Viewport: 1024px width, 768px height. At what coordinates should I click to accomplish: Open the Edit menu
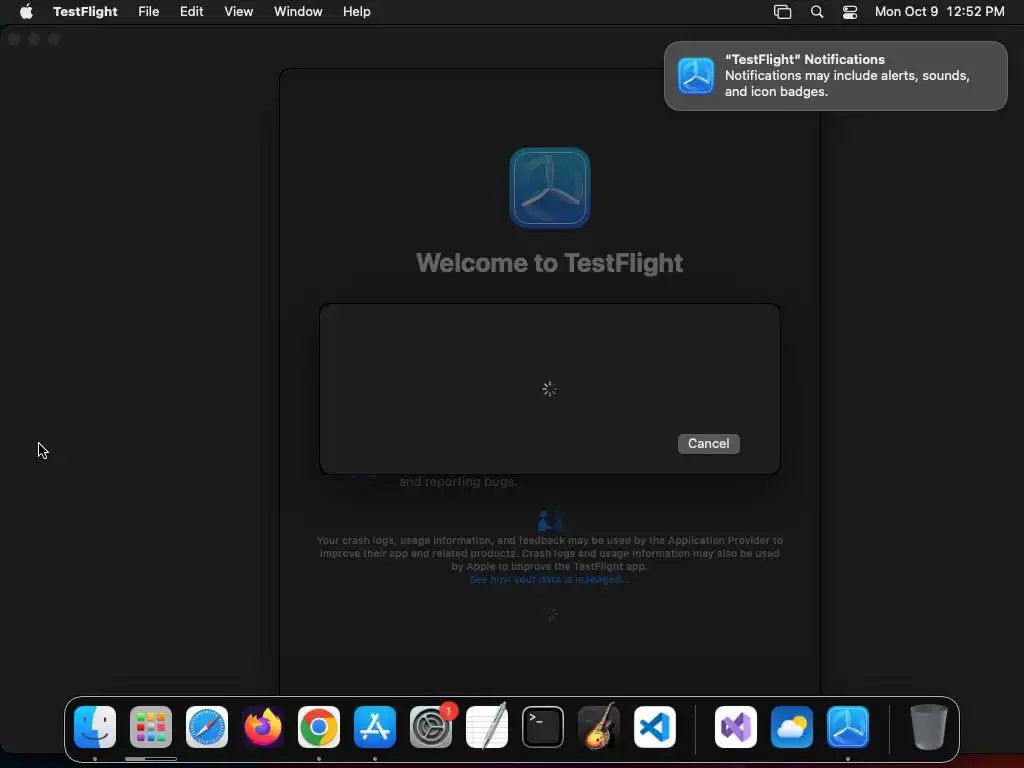pos(191,11)
